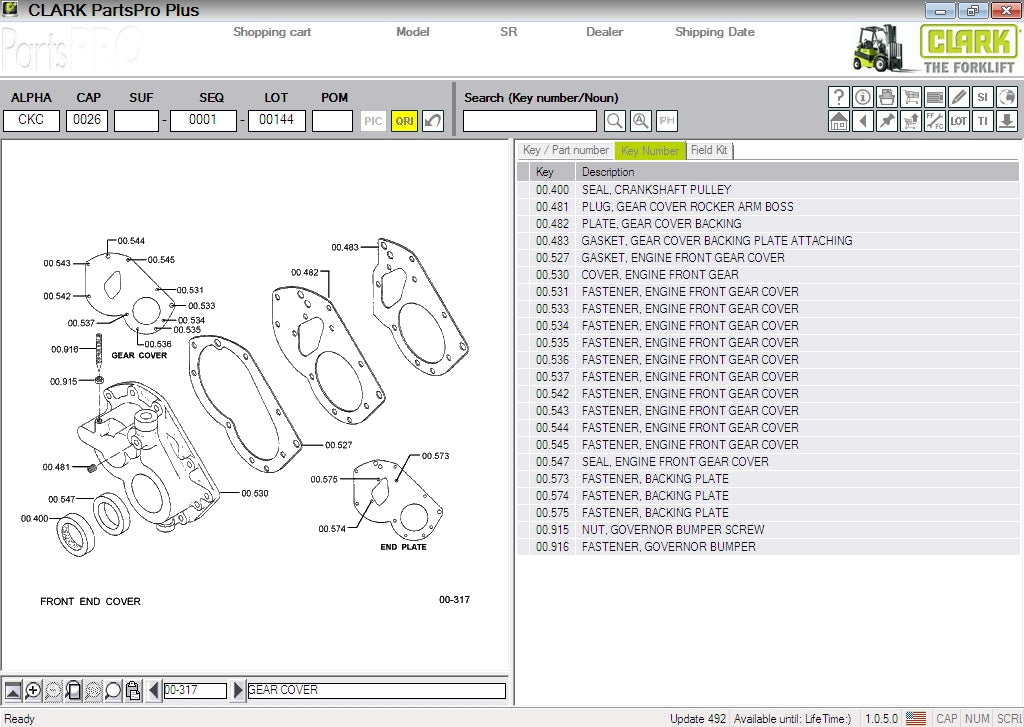This screenshot has width=1024, height=727.
Task: Open the shopping cart icon
Action: tap(911, 97)
